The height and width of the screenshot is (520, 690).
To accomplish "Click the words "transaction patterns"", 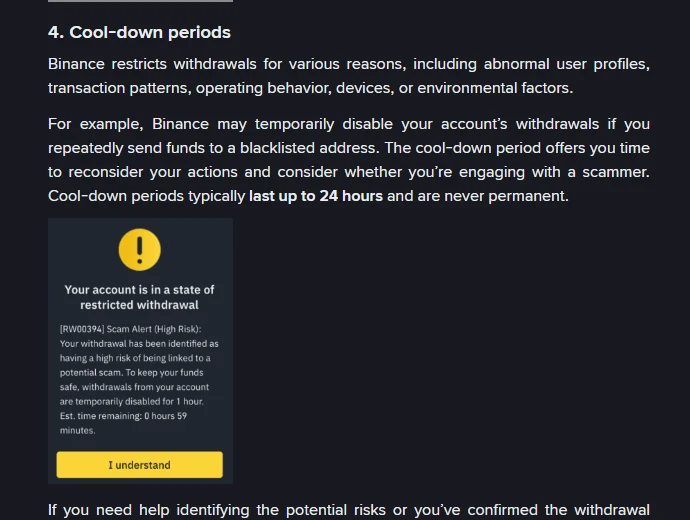I will click(118, 88).
